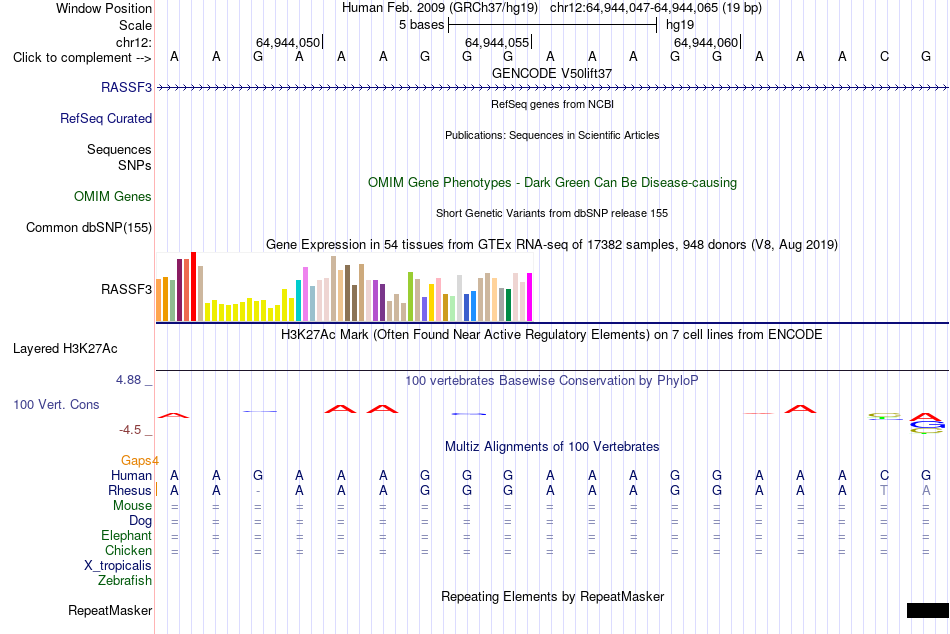Image resolution: width=950 pixels, height=634 pixels.
Task: Click the T base in Rhesus row
Action: (884, 490)
